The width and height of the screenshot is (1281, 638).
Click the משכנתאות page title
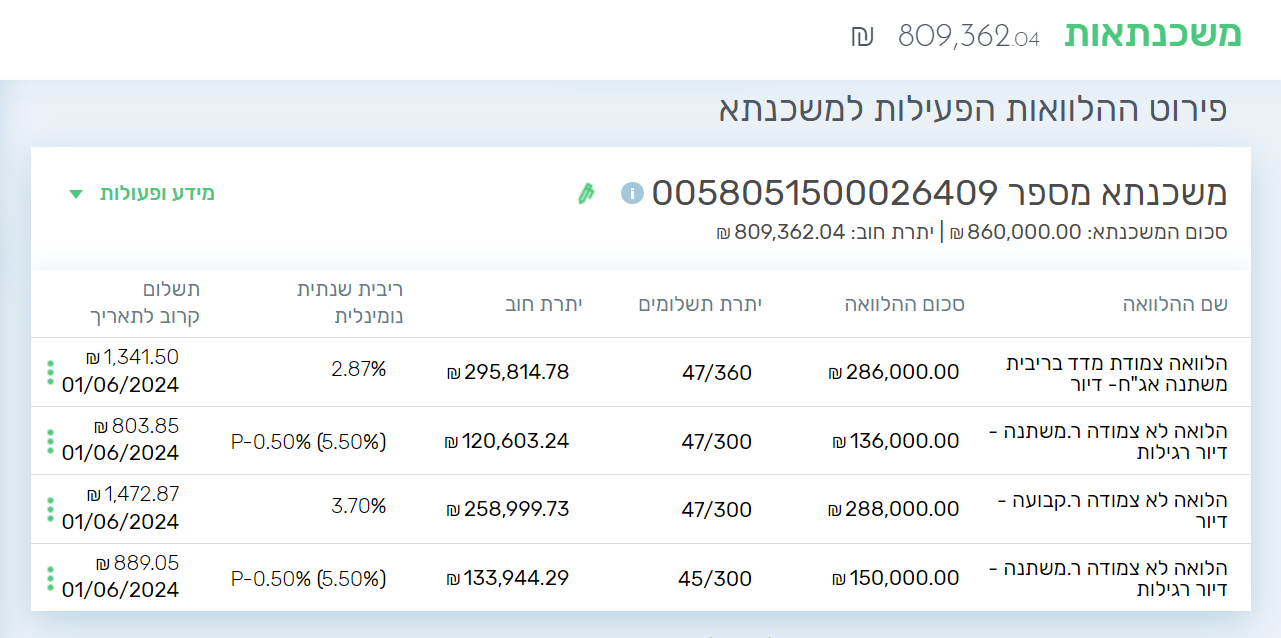click(1152, 35)
